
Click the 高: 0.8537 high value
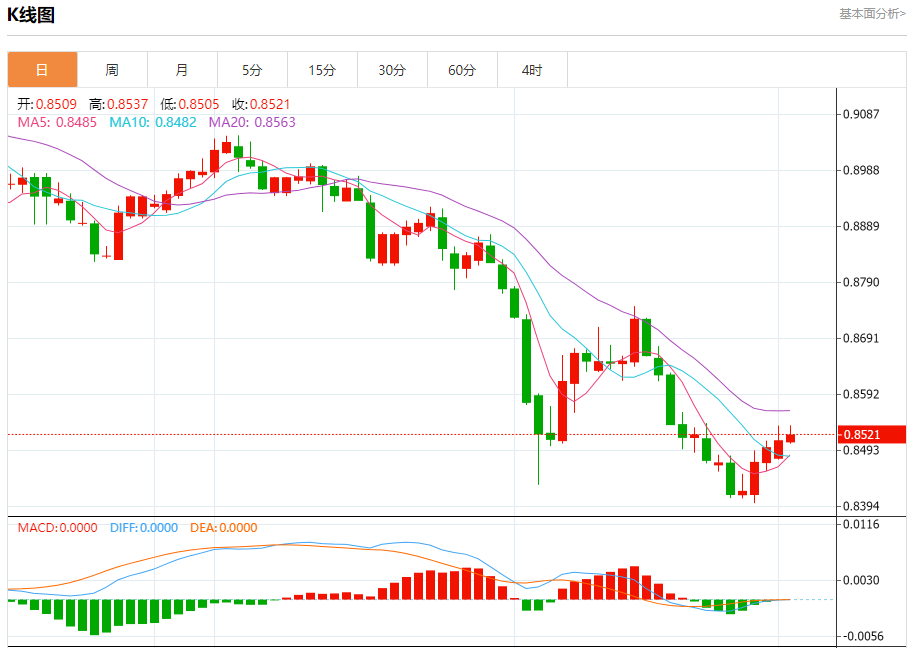pyautogui.click(x=118, y=104)
